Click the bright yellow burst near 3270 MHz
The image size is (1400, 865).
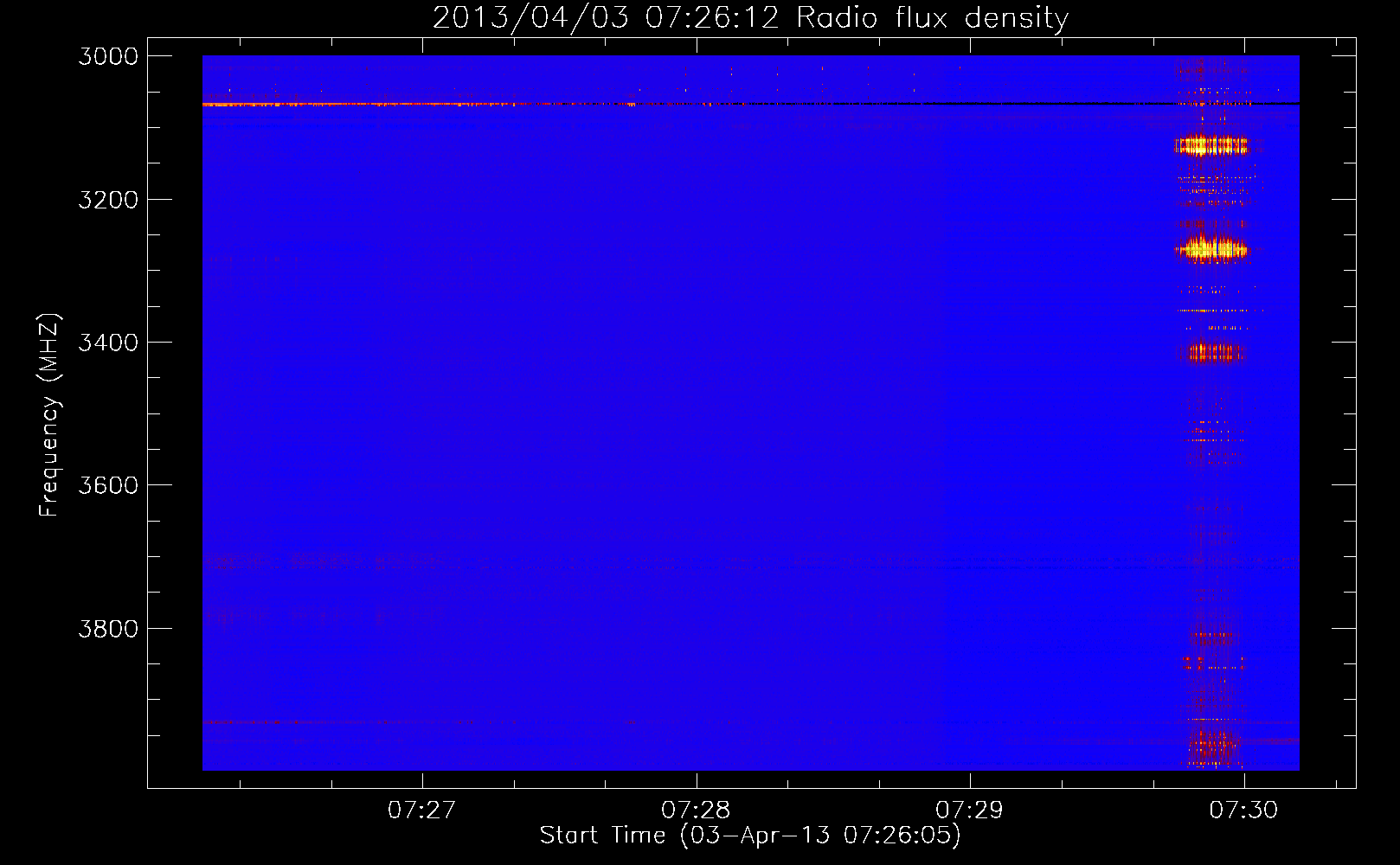1212,249
